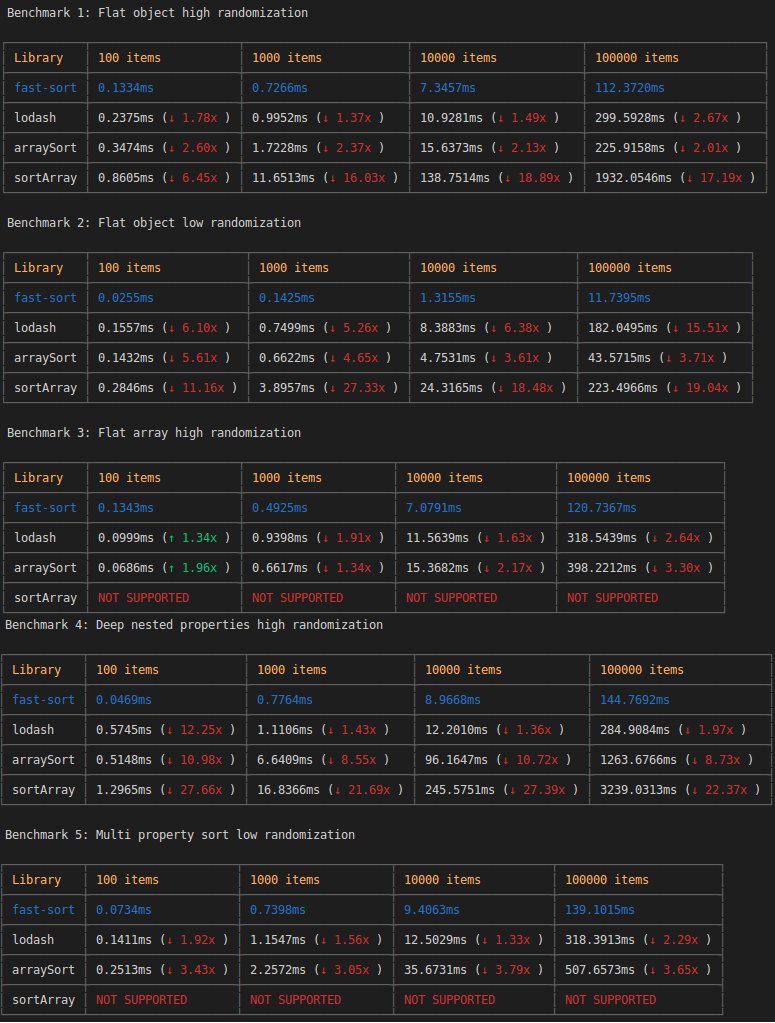Screen dimensions: 775x1023
Task: Click the 144.7692ms fast-sort value
Action: point(635,699)
